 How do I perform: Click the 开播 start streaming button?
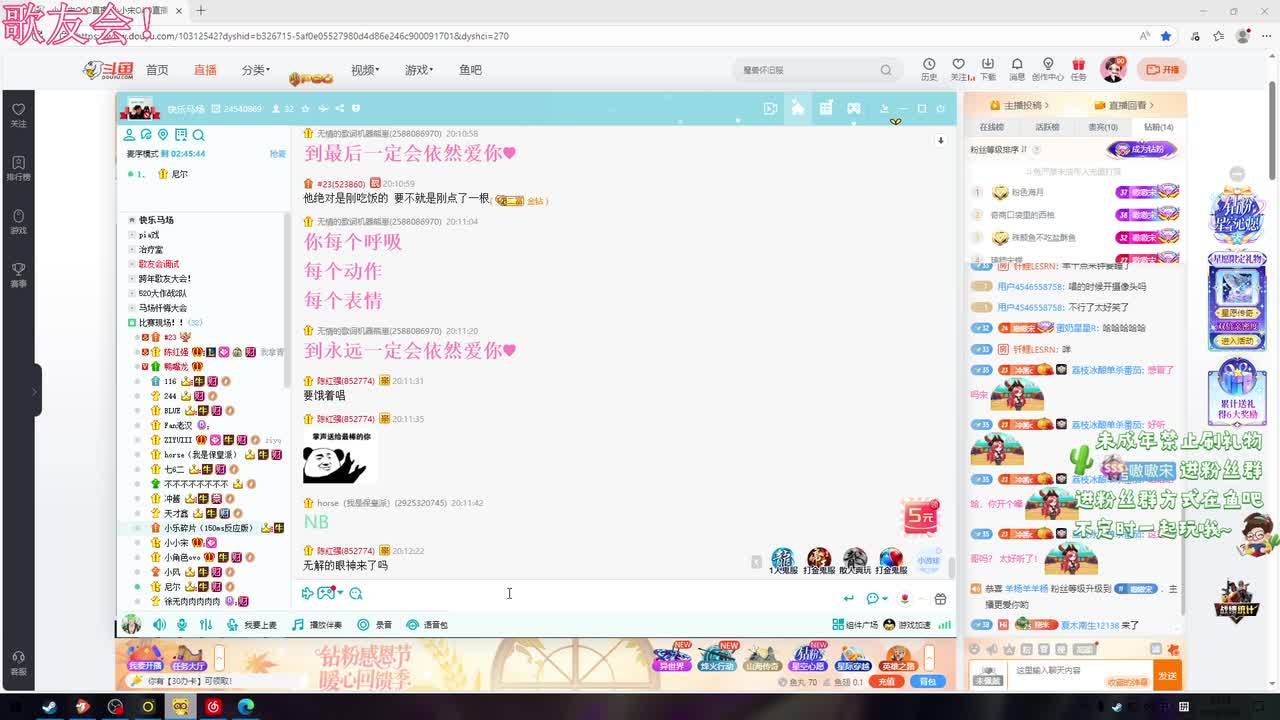[x=1163, y=69]
